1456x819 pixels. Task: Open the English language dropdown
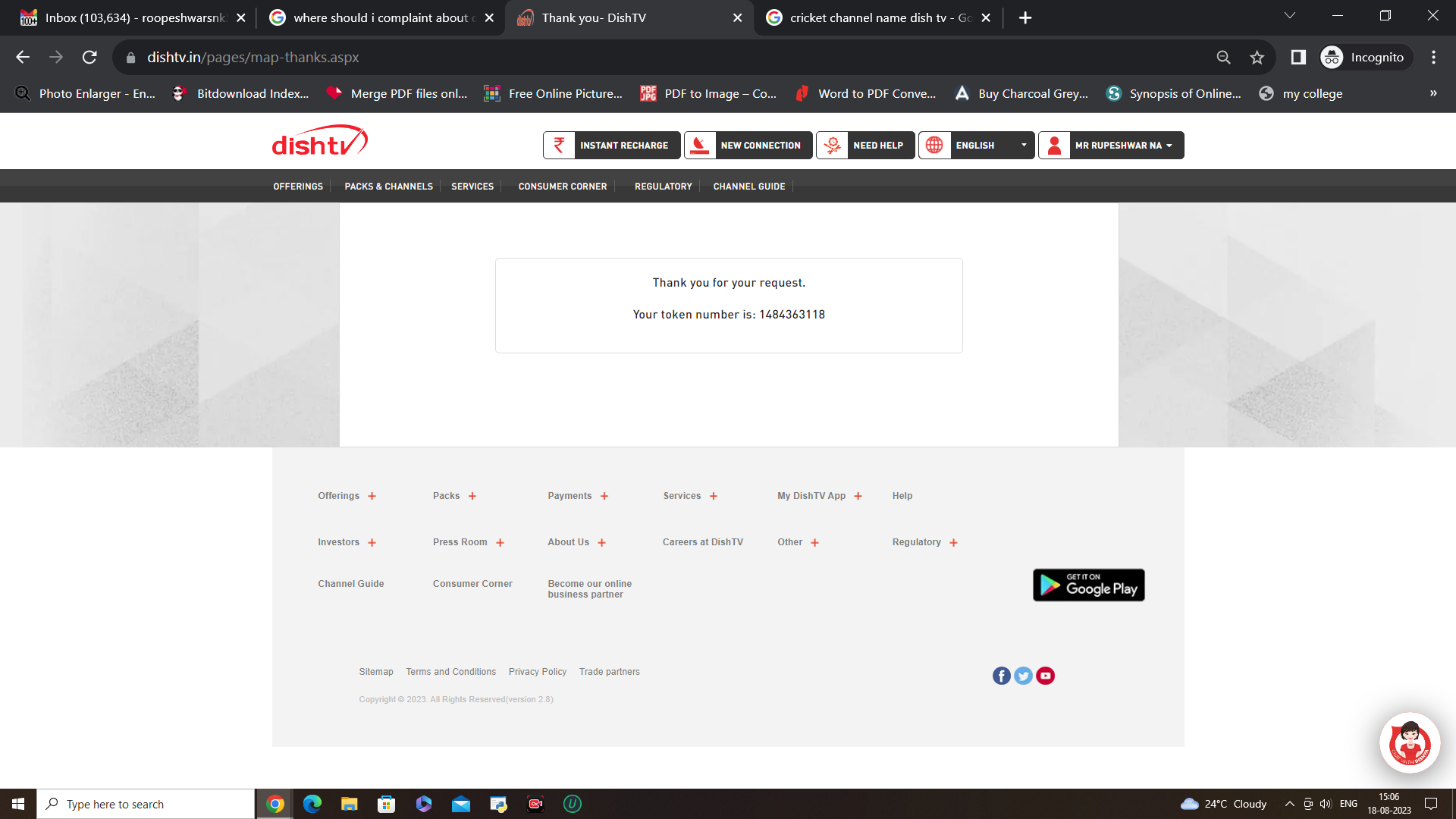coord(977,145)
